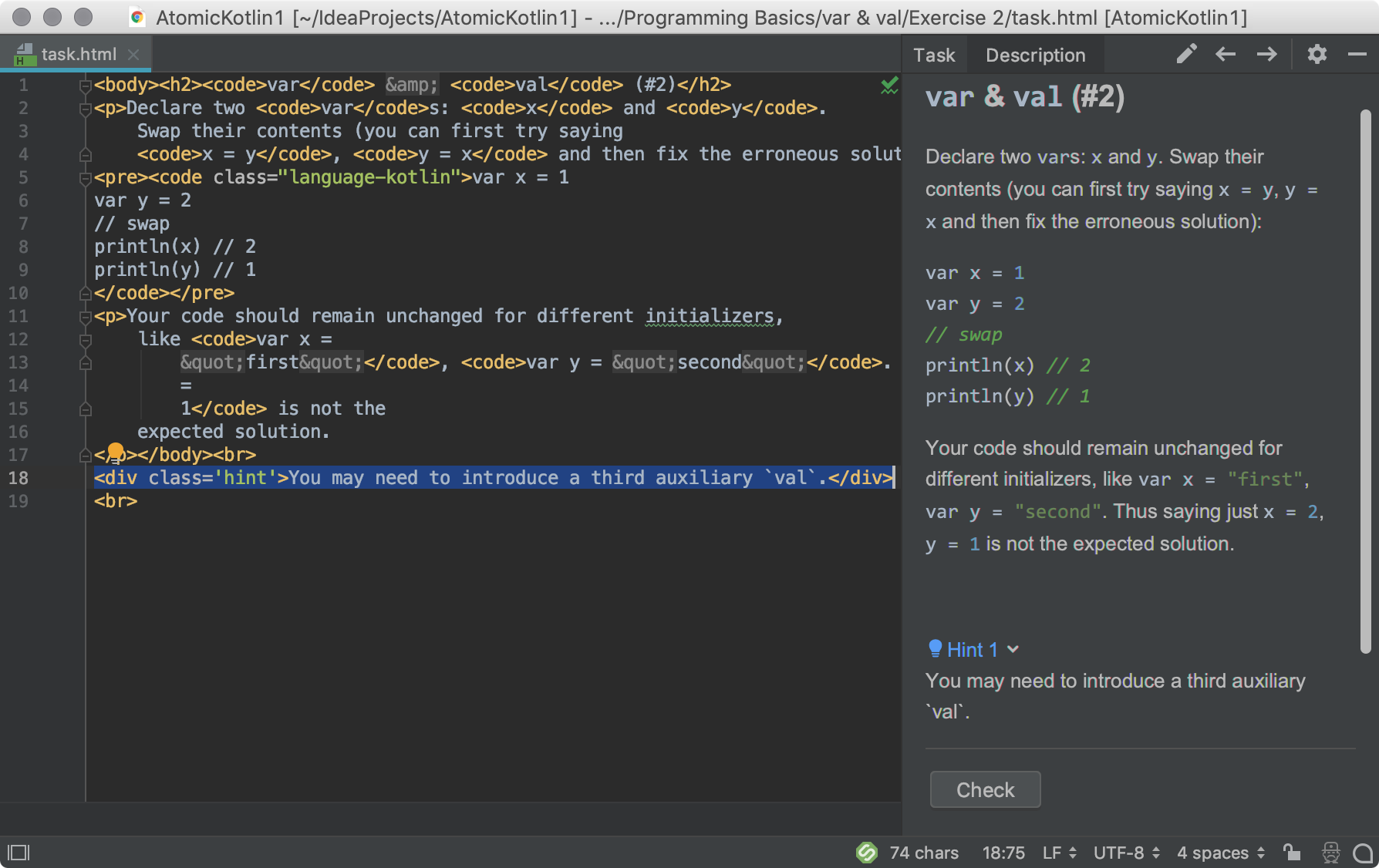The width and height of the screenshot is (1379, 868).
Task: Open the LF line separator dropdown
Action: tap(1059, 853)
